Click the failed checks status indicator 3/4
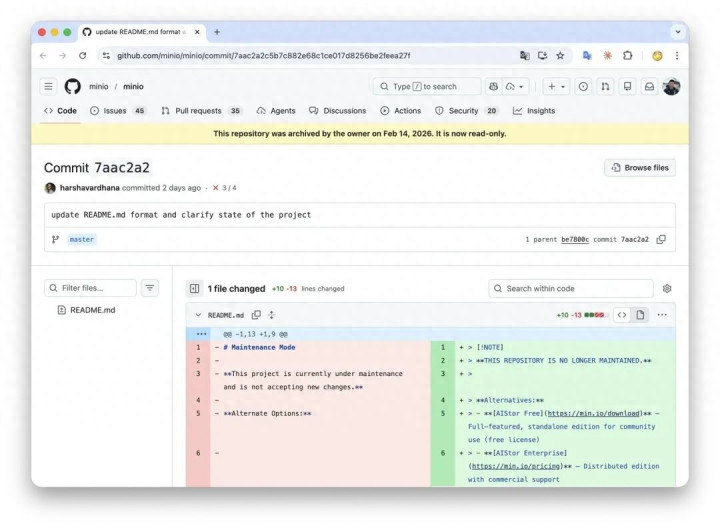Viewport: 720px width, 528px height. pyautogui.click(x=224, y=188)
